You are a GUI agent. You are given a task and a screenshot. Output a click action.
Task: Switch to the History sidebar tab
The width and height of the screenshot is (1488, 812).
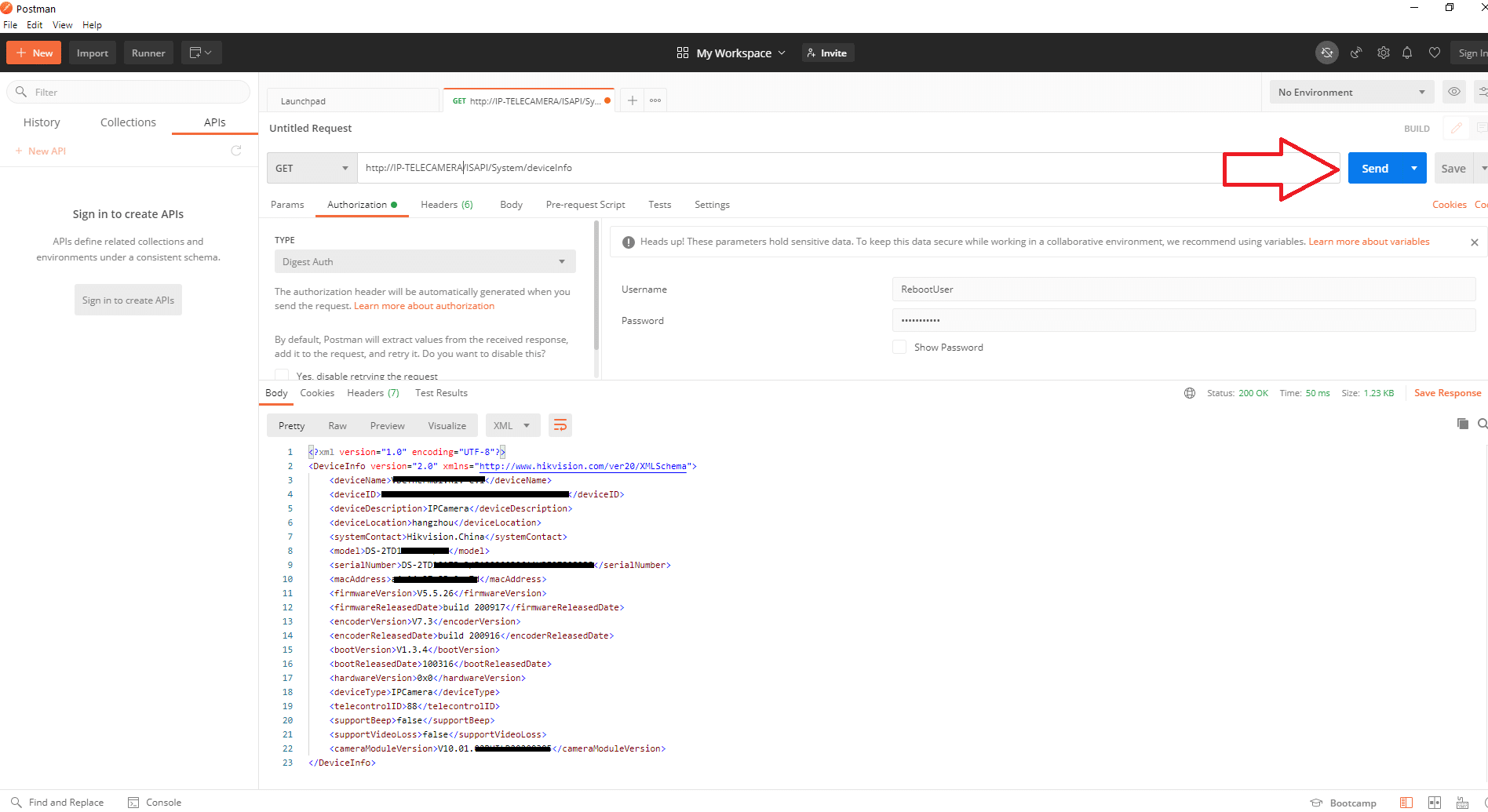(42, 122)
